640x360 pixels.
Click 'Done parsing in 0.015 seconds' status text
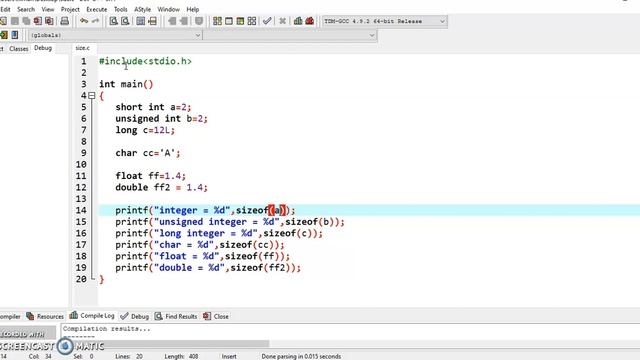[x=301, y=356]
